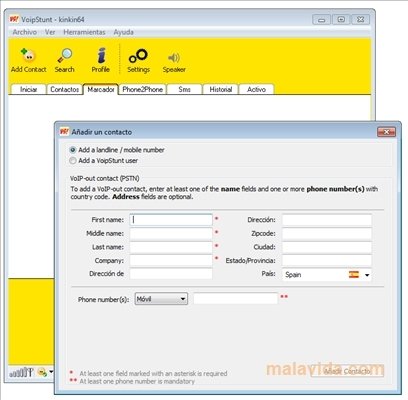Click the 'Phone number(s):' label
Image resolution: width=408 pixels, height=400 pixels.
[103, 299]
